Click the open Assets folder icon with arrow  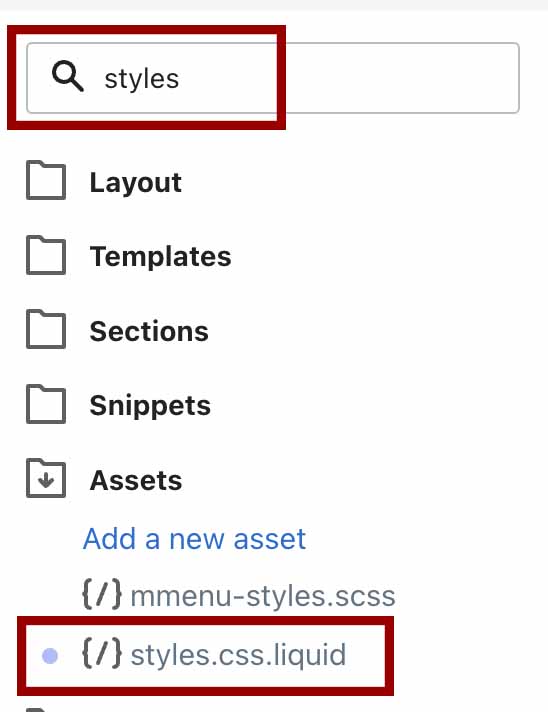46,478
